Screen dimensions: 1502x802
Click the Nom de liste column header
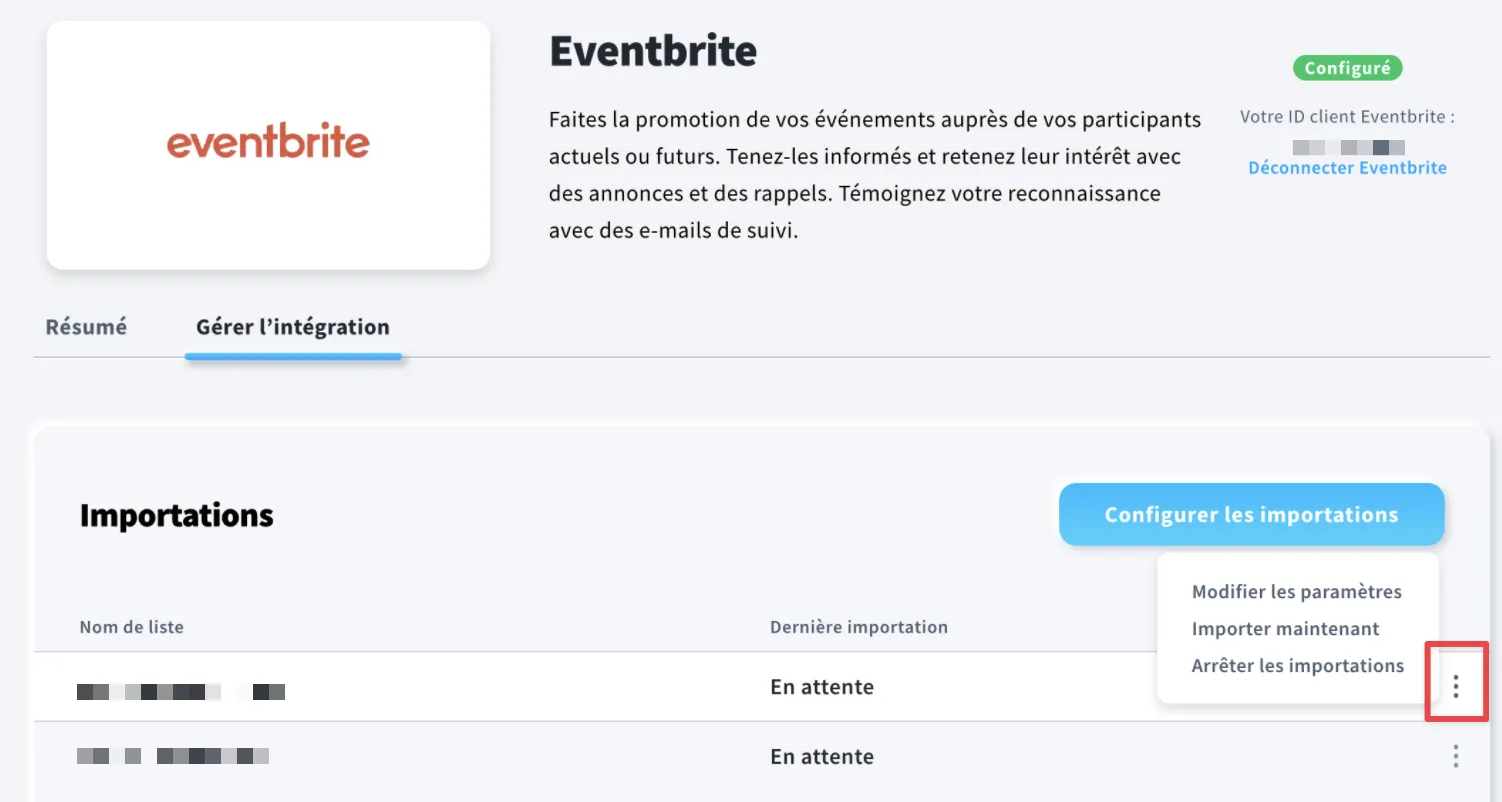click(132, 627)
